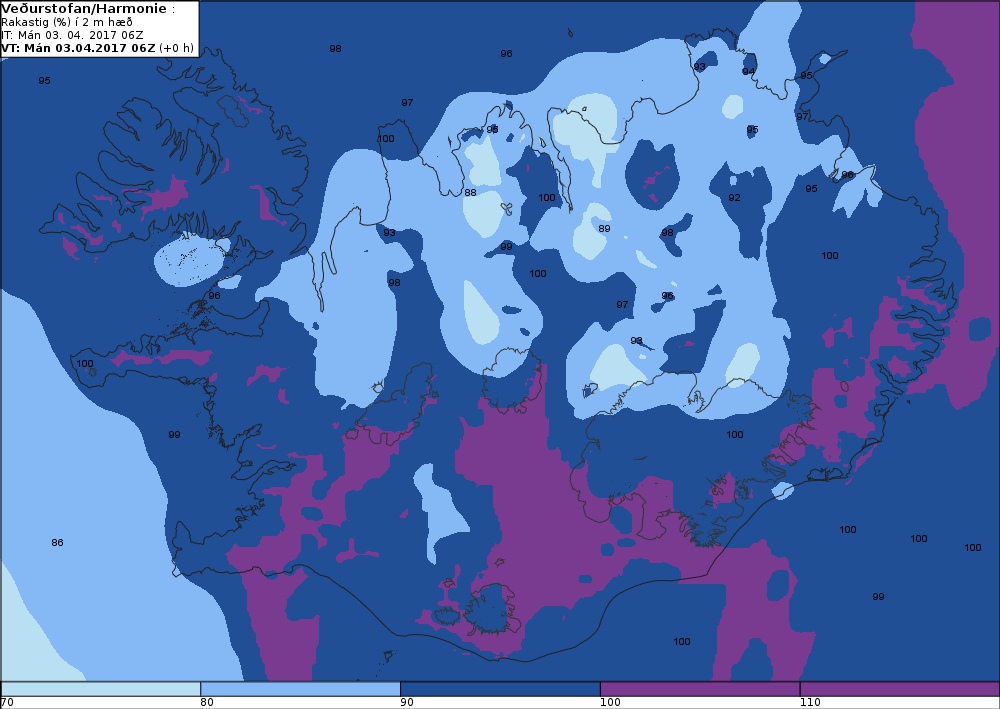Click the 'IT: Mán 03. 04. 2017 06Z' line

pyautogui.click(x=72, y=35)
